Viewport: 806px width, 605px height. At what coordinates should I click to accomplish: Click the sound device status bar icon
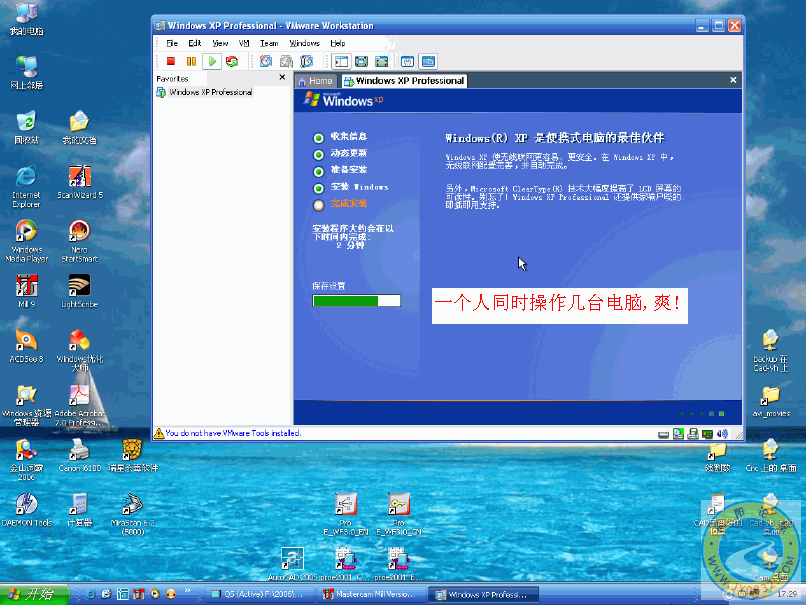(722, 434)
